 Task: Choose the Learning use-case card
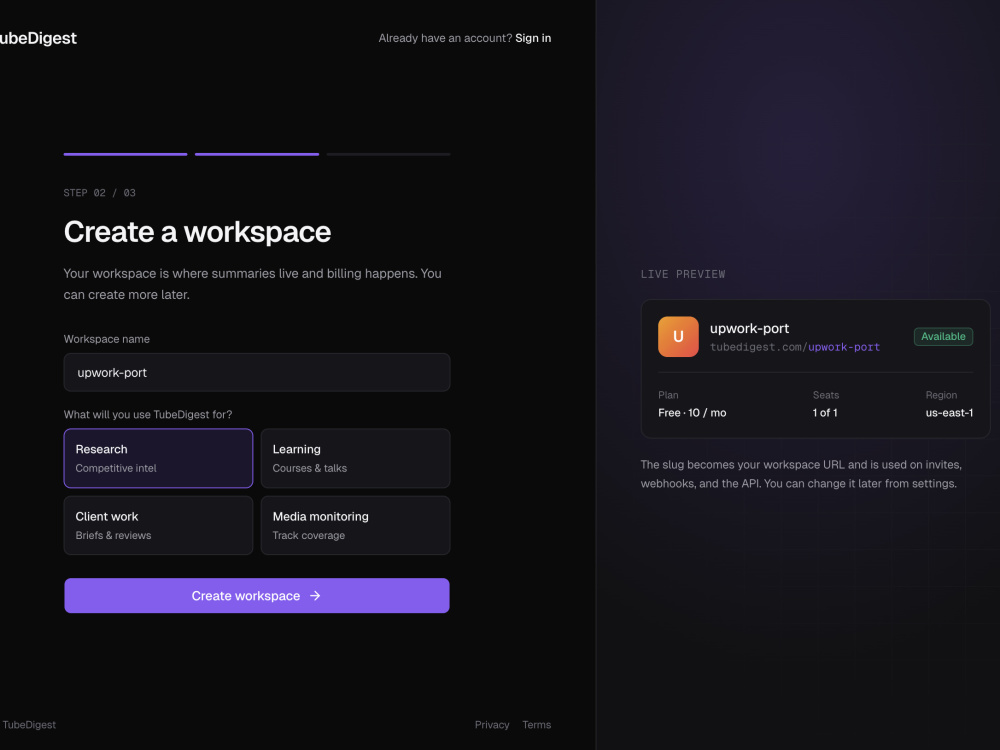coord(355,458)
